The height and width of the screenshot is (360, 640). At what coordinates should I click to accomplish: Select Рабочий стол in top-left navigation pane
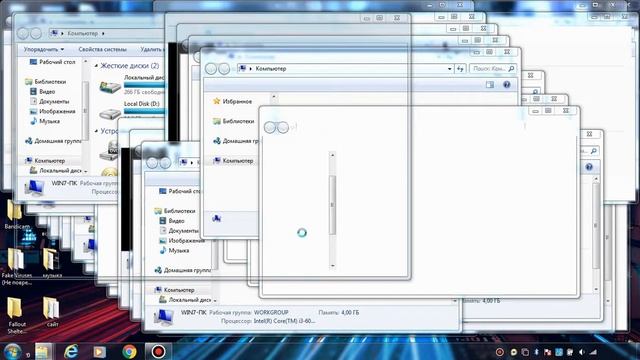point(52,62)
